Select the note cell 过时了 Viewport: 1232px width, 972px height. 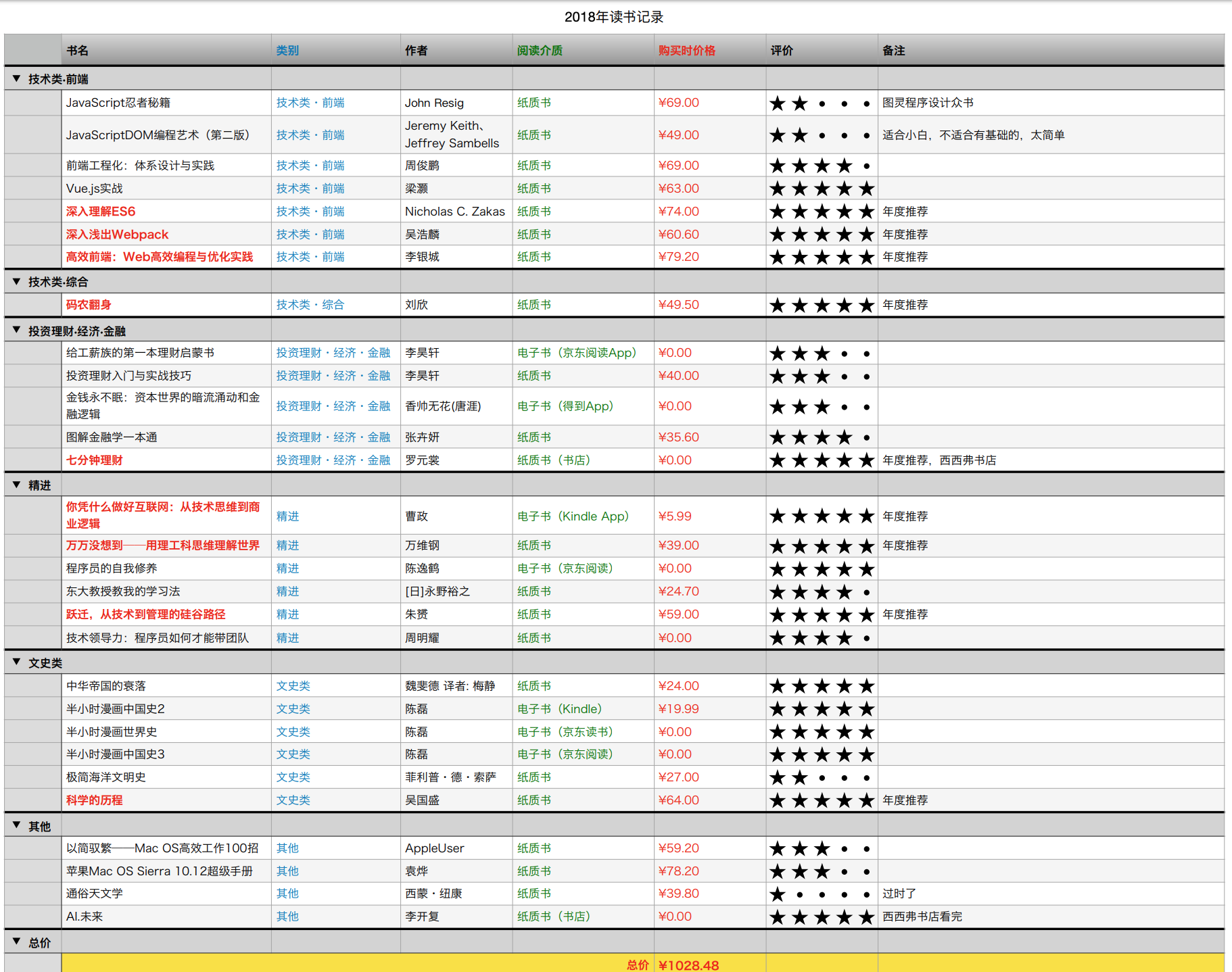pos(1051,894)
